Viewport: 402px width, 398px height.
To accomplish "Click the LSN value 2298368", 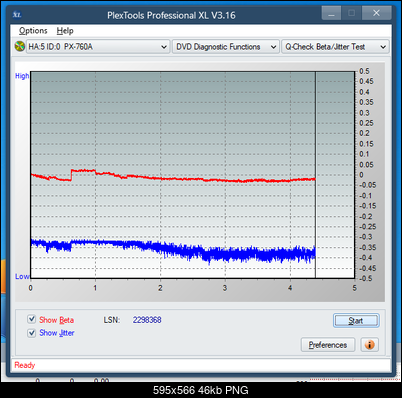I will coord(147,320).
